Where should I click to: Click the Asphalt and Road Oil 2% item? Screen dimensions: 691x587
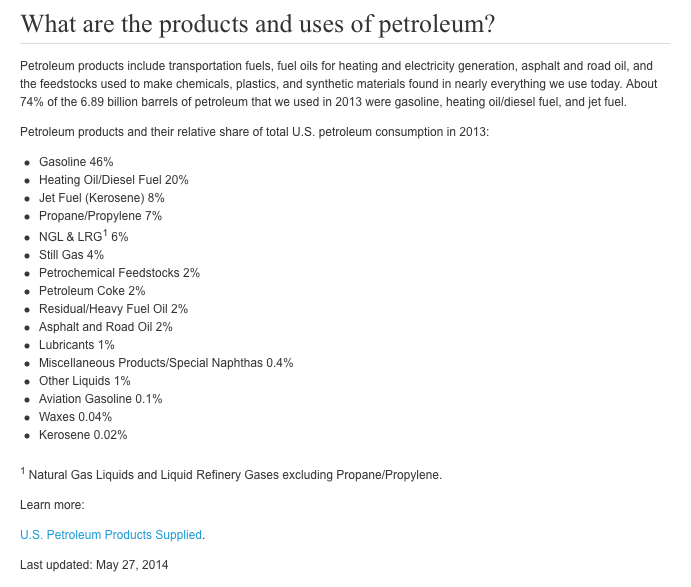coord(105,327)
